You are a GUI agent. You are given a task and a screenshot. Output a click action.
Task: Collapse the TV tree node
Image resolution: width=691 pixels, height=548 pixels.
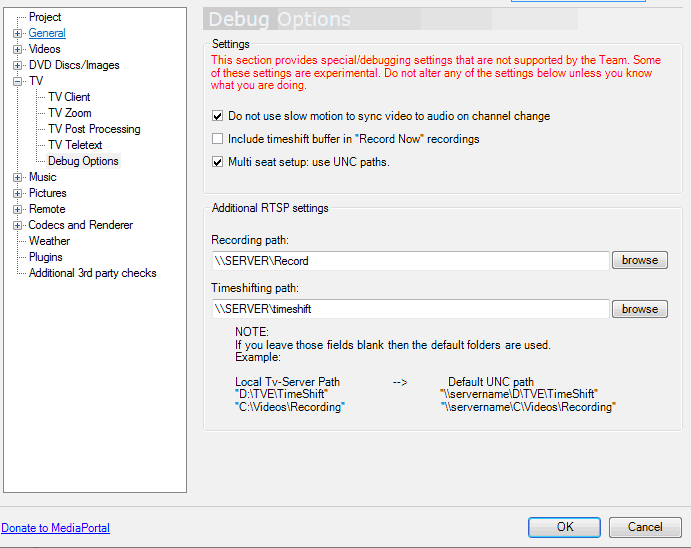pyautogui.click(x=18, y=81)
